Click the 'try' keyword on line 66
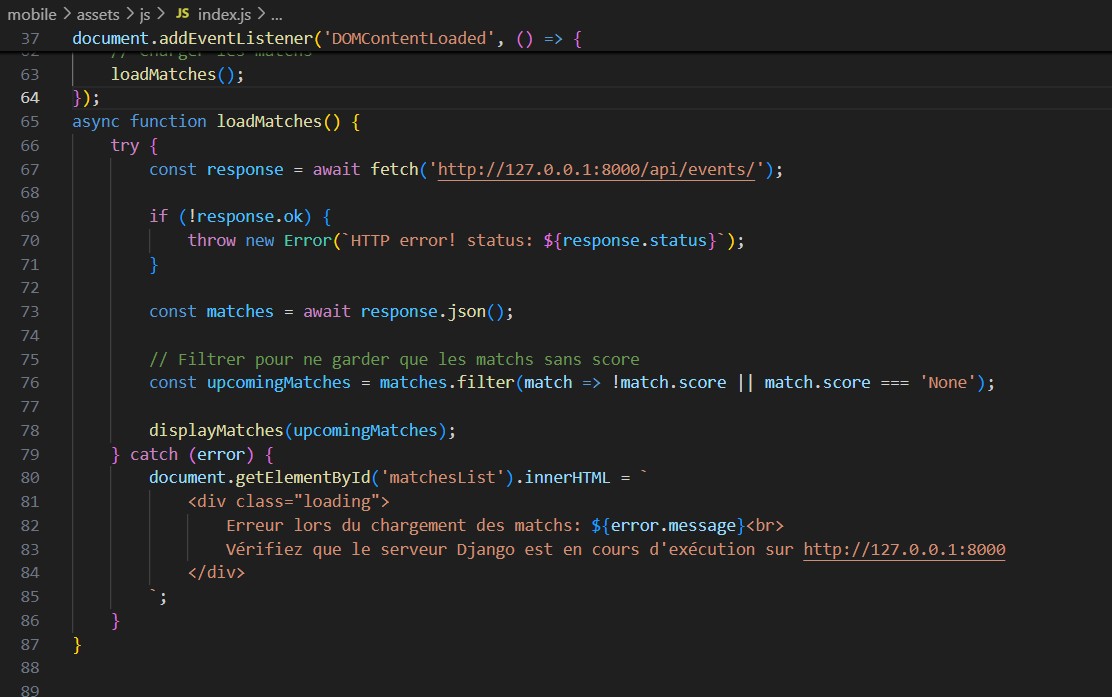This screenshot has height=697, width=1112. pyautogui.click(x=125, y=145)
